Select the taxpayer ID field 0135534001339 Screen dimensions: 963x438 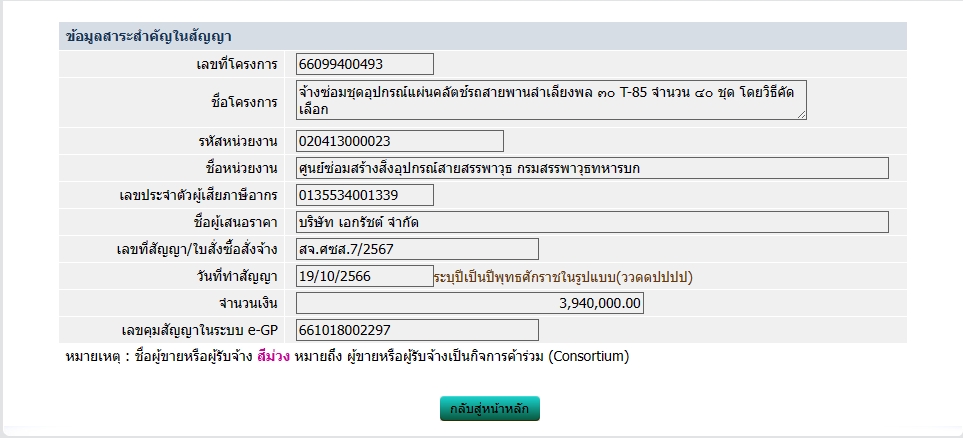click(x=365, y=195)
